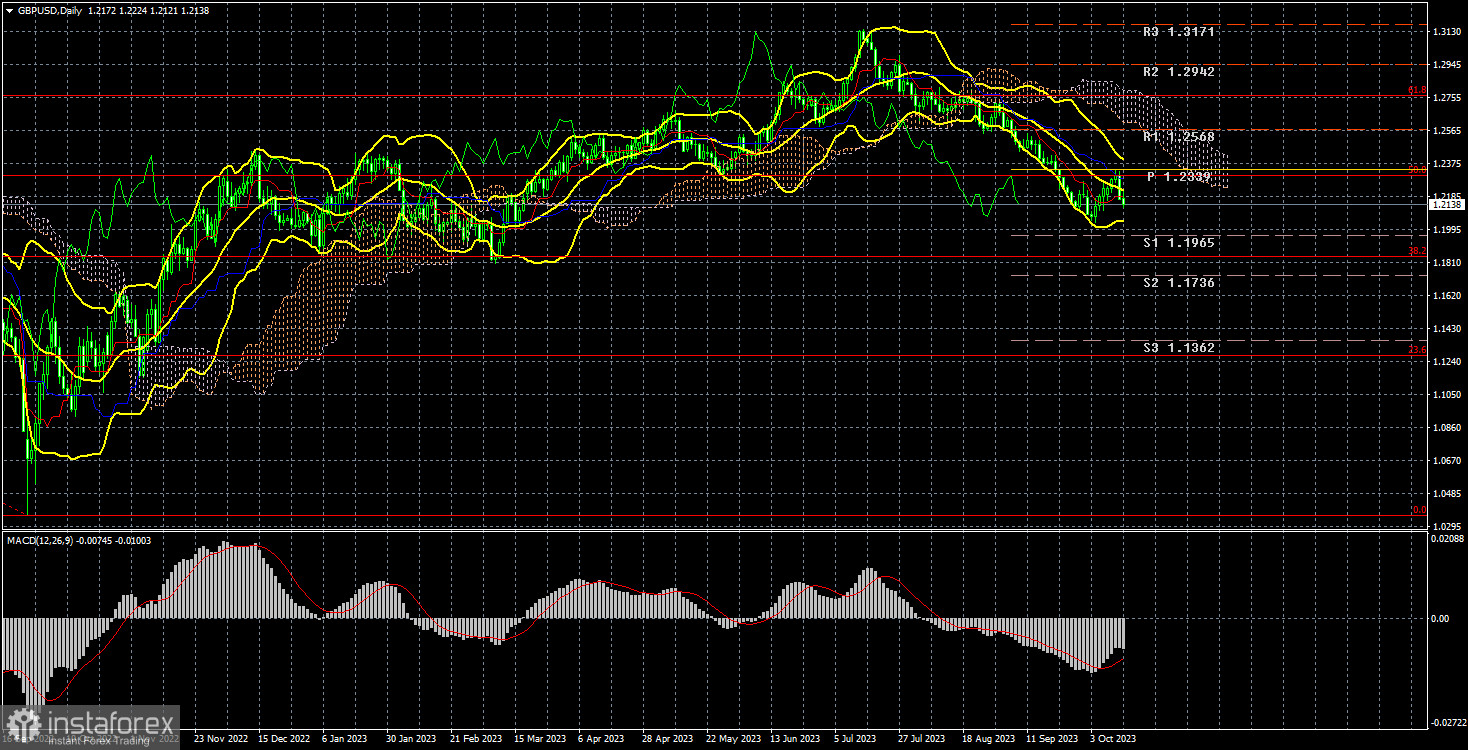Click the 1.0295 price axis value

1446,526
